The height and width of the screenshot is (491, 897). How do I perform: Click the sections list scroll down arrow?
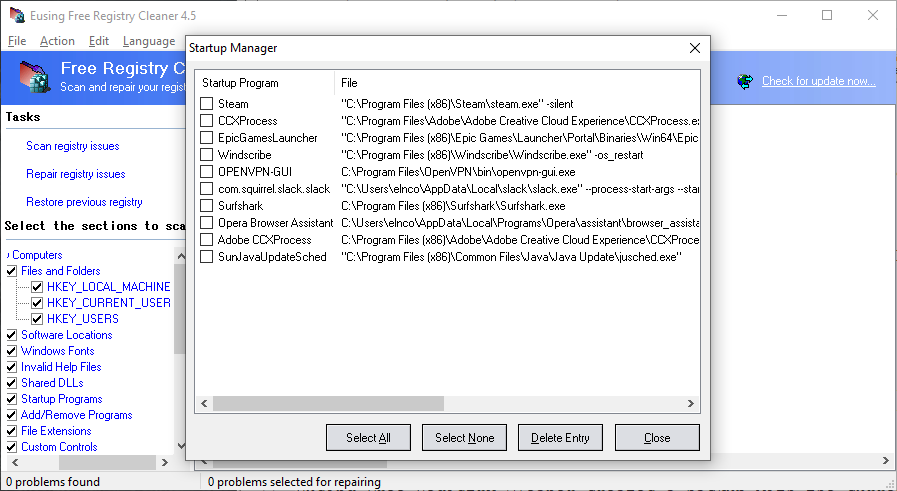(180, 446)
